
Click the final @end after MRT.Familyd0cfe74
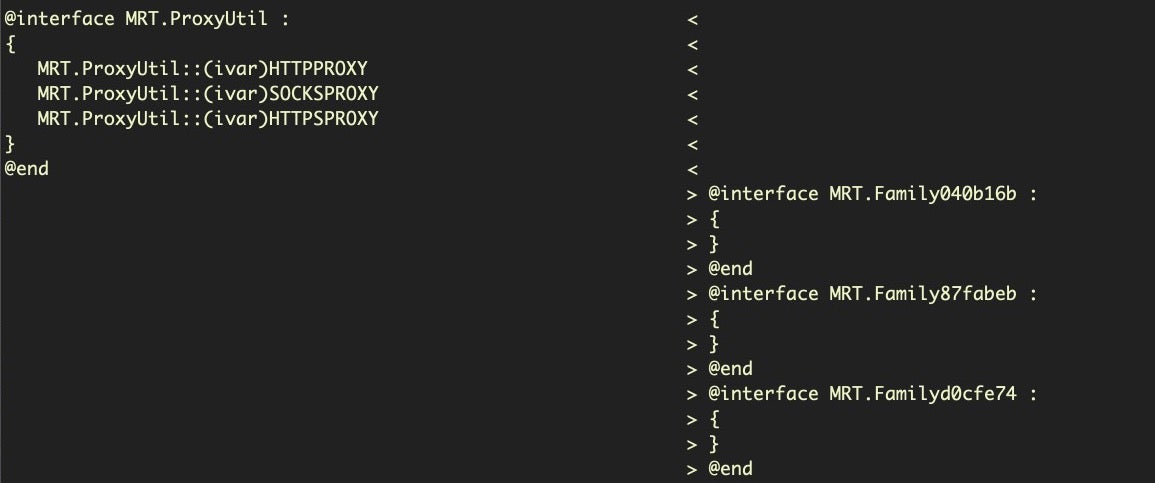[x=730, y=469]
